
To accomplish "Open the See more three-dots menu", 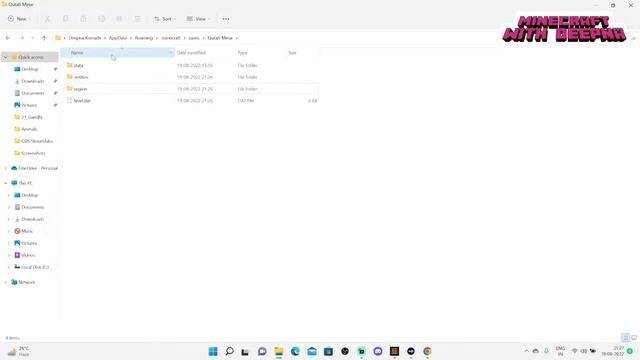I will (x=226, y=19).
